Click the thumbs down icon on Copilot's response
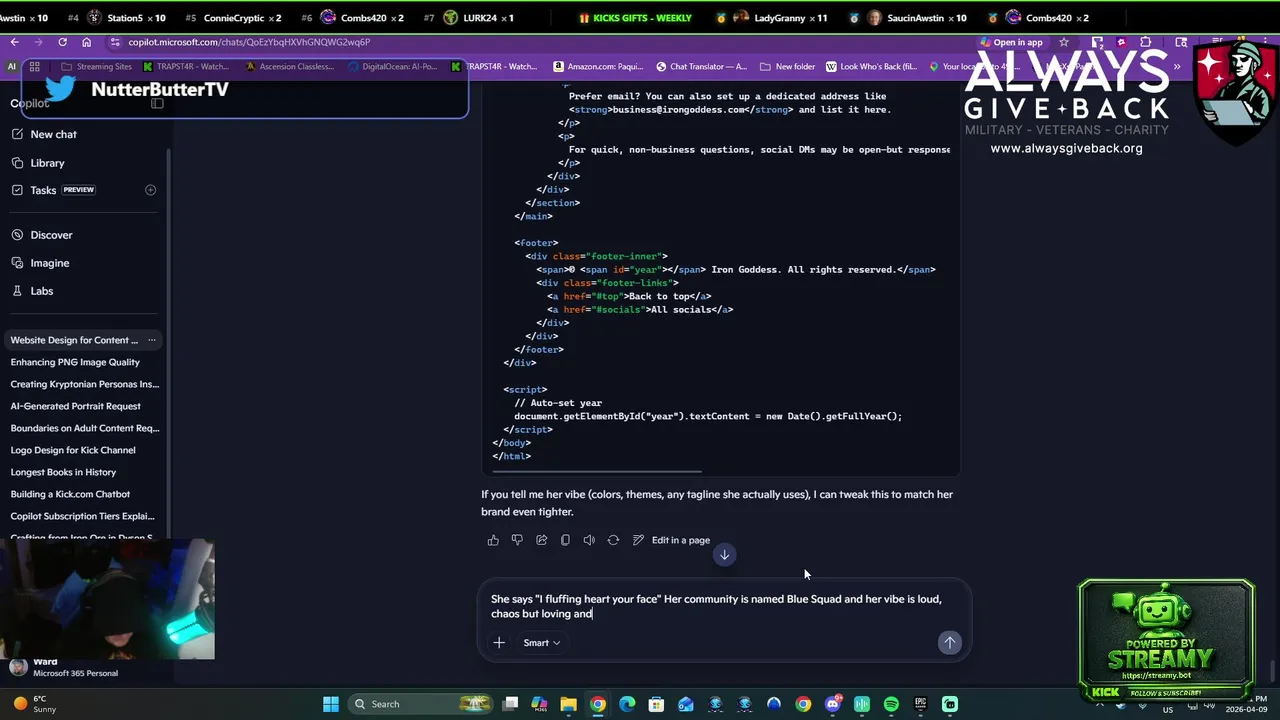The height and width of the screenshot is (720, 1280). coord(517,540)
